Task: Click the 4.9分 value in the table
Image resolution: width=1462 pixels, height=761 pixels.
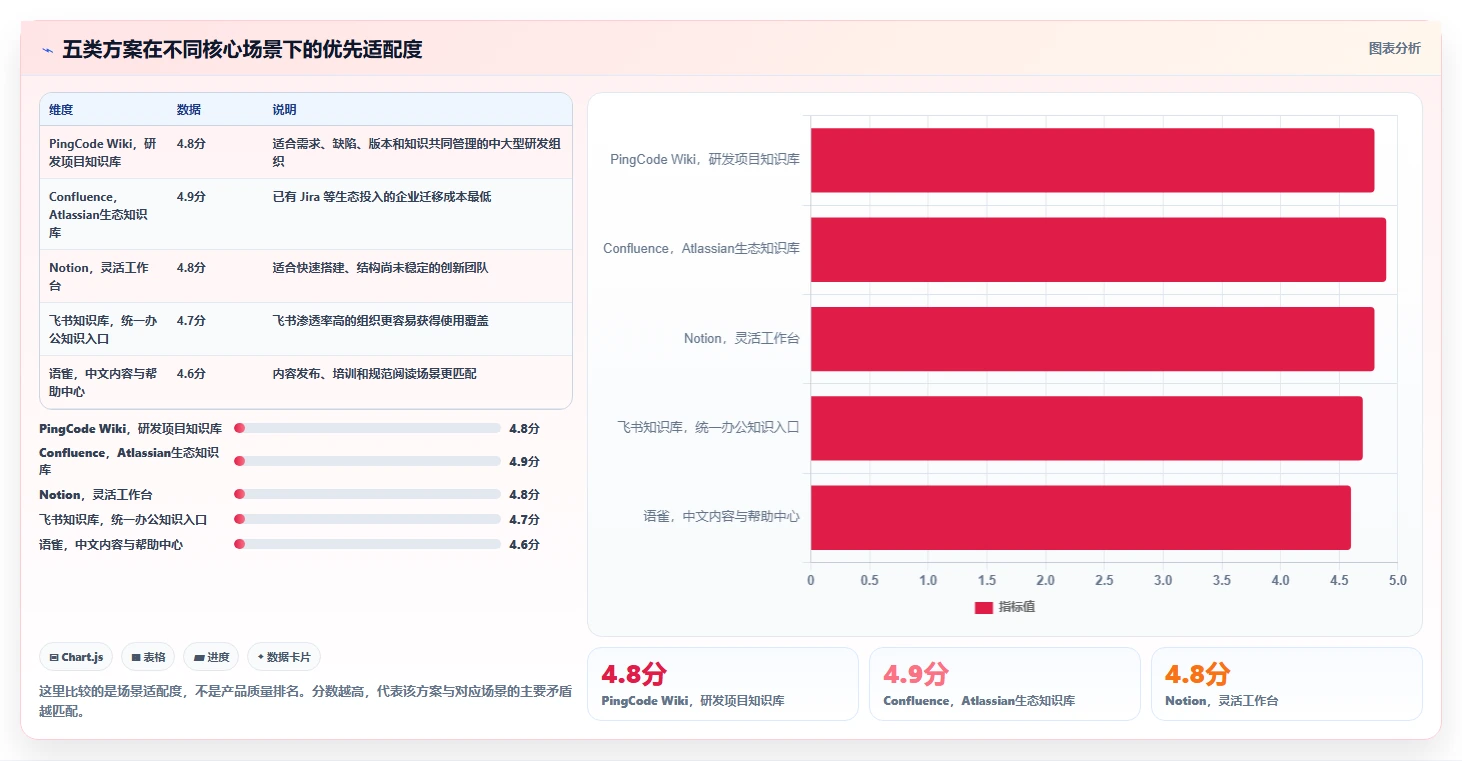Action: 191,197
